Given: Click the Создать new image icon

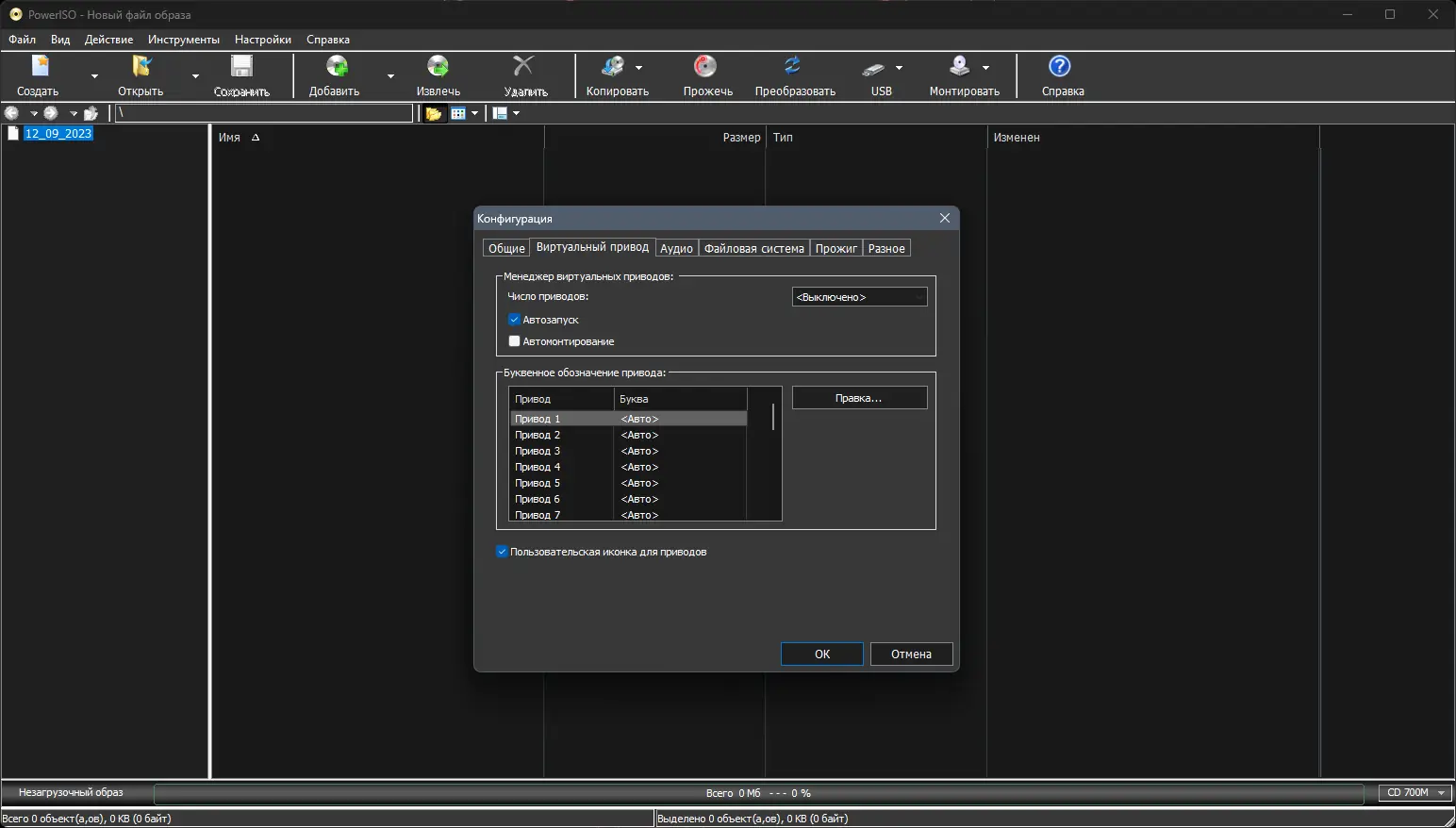Looking at the screenshot, I should pyautogui.click(x=39, y=66).
